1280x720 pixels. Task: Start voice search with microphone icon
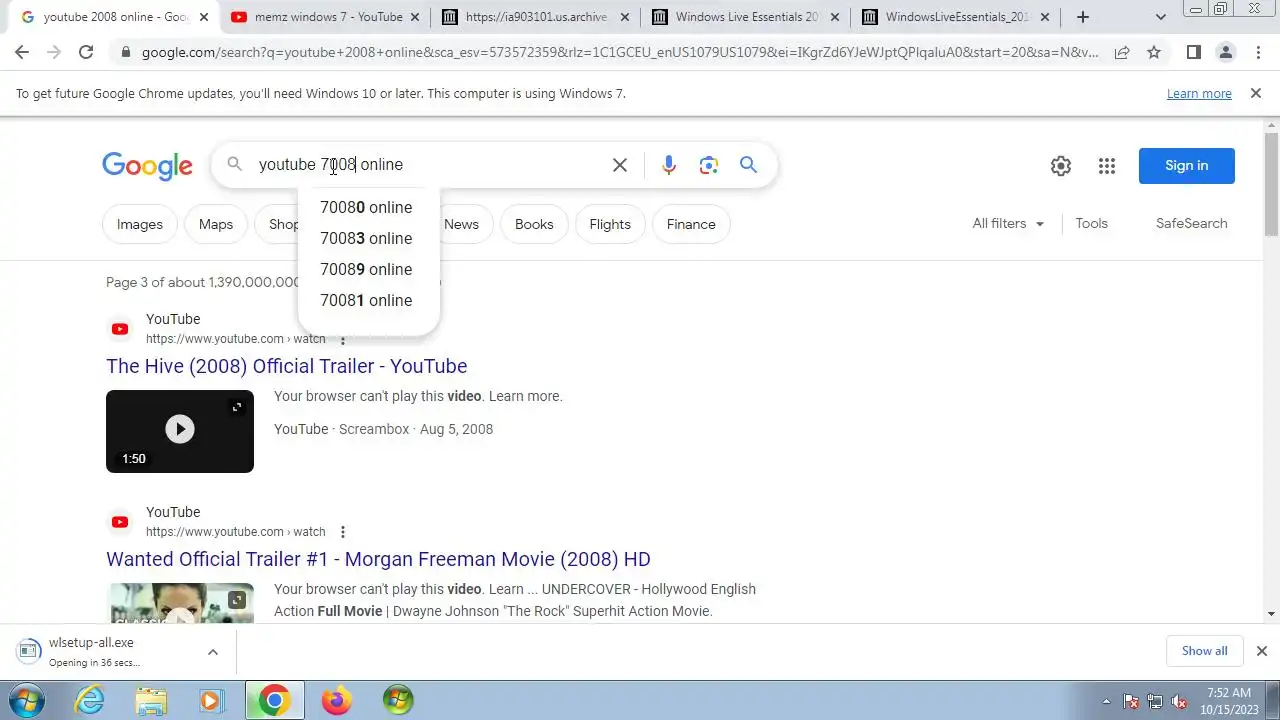(x=669, y=165)
